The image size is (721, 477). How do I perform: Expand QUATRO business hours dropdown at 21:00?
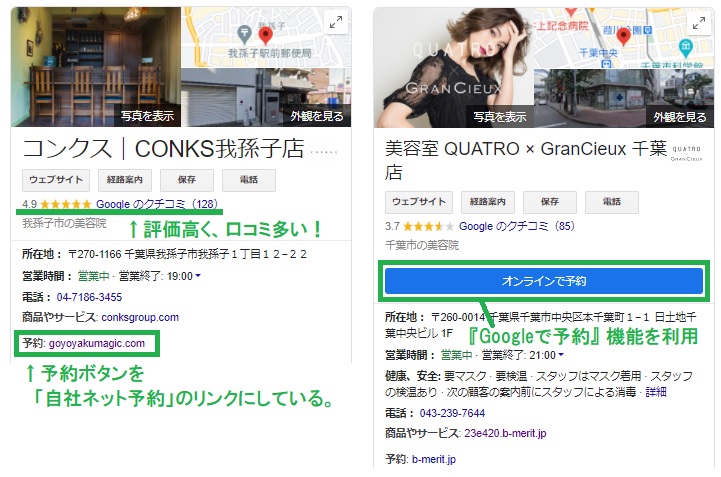(561, 355)
